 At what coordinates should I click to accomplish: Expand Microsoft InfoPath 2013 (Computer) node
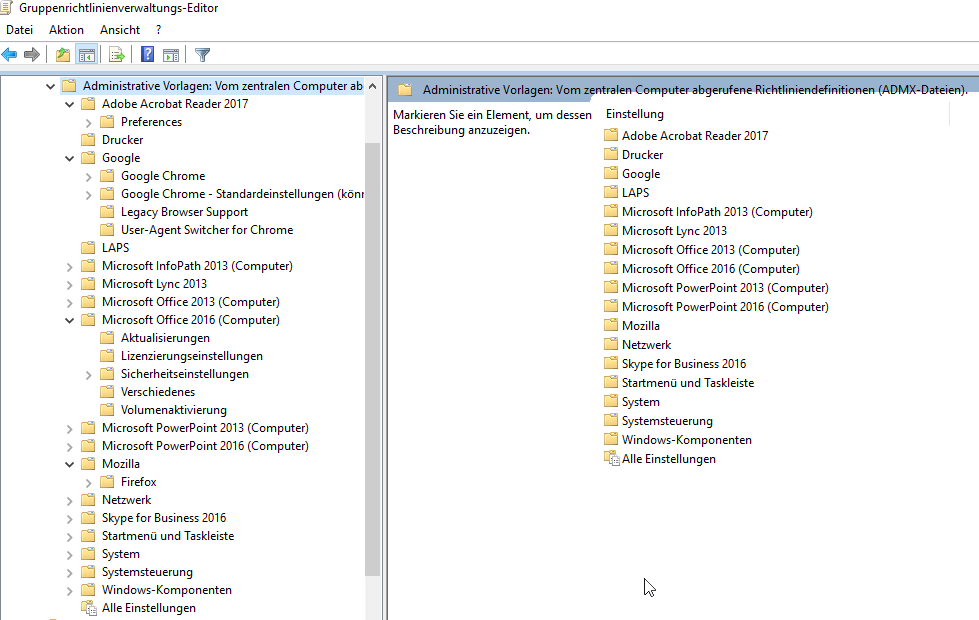coord(69,267)
